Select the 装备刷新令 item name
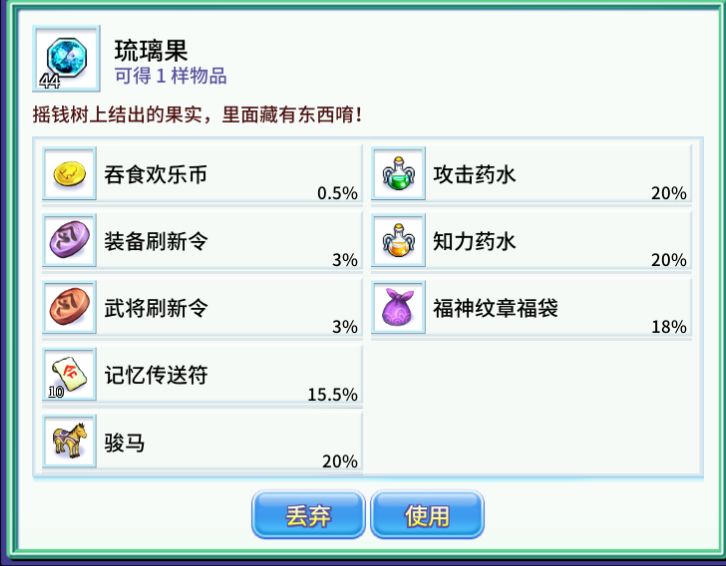Screen dimensions: 726x566 click(x=155, y=241)
